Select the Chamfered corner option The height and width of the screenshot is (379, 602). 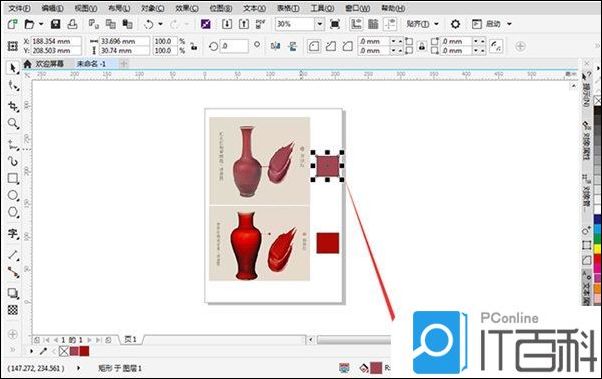[x=348, y=46]
